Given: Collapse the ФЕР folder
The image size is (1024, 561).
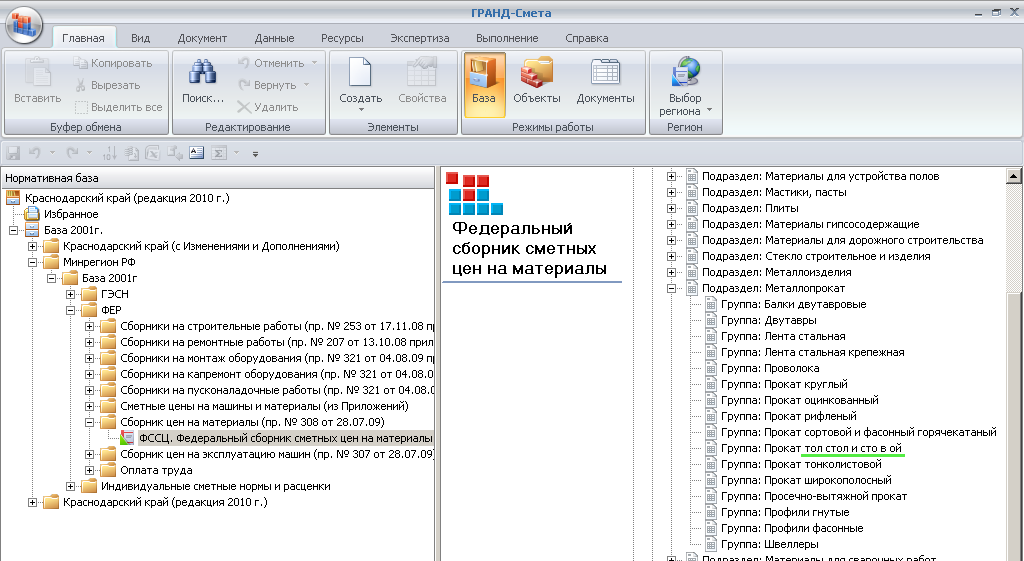Looking at the screenshot, I should [71, 310].
